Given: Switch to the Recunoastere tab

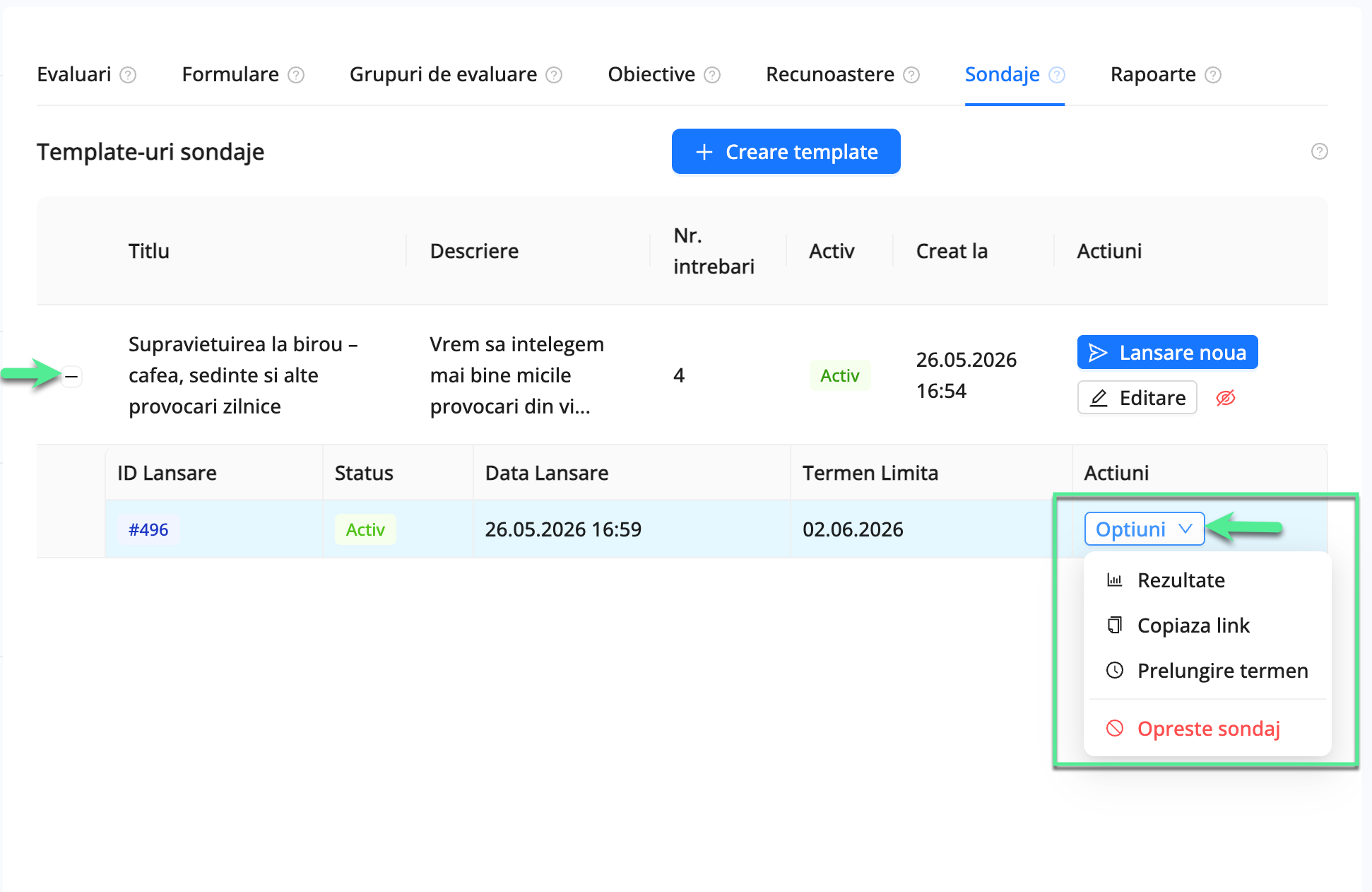Looking at the screenshot, I should tap(830, 74).
